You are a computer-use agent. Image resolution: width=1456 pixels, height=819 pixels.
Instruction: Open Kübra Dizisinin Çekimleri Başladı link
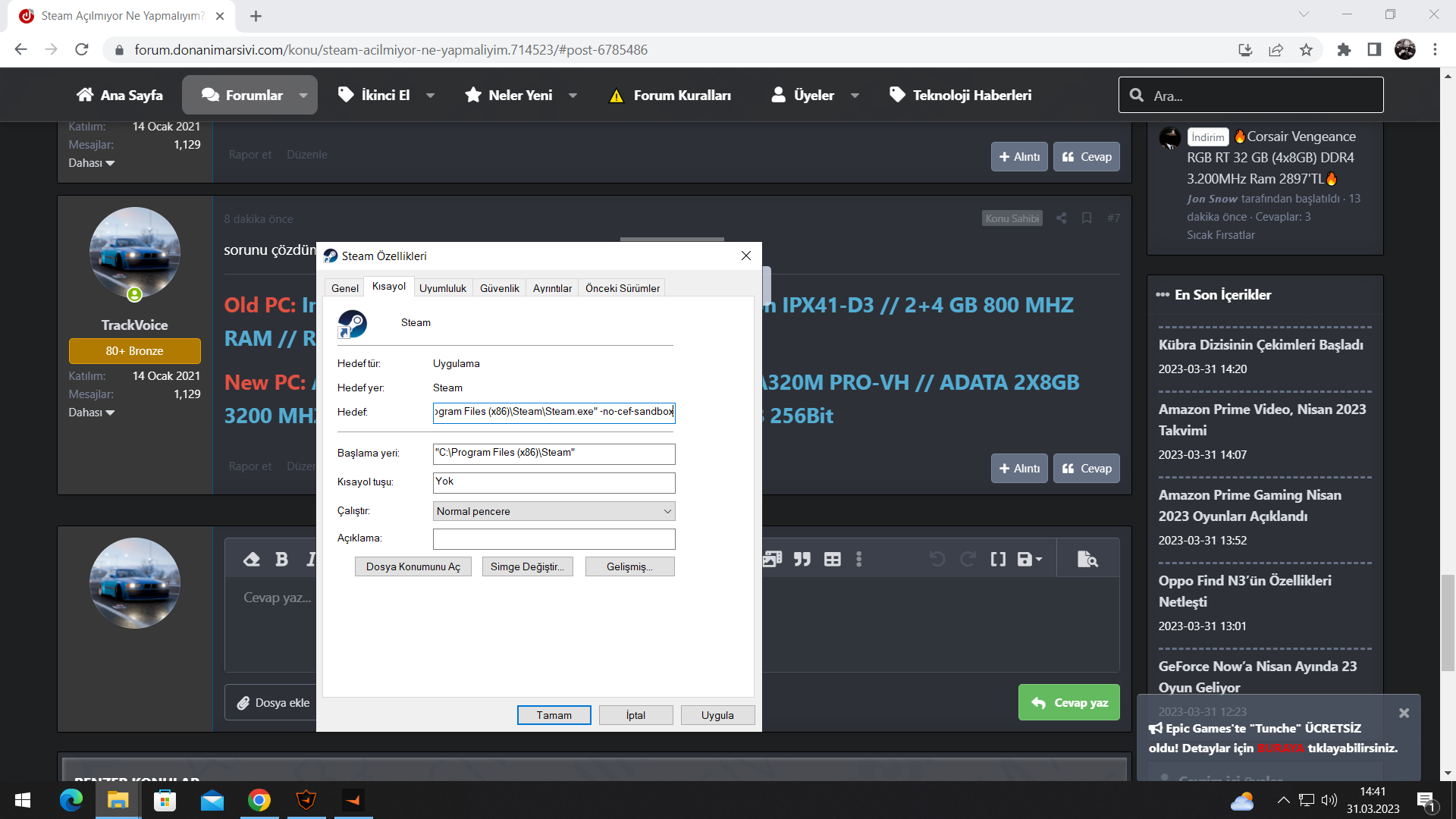pyautogui.click(x=1260, y=345)
